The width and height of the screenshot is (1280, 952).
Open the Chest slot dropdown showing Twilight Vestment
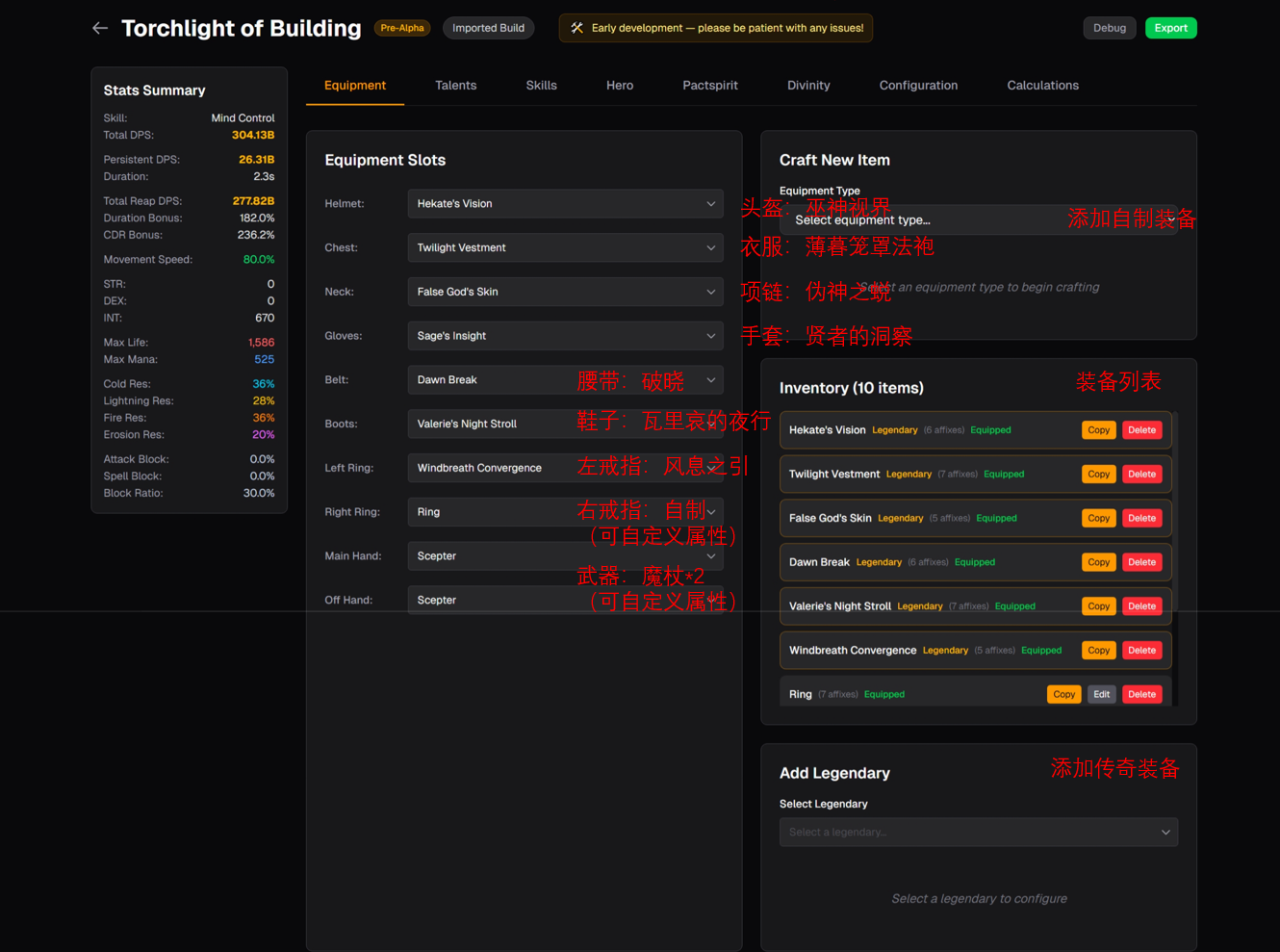(x=565, y=248)
